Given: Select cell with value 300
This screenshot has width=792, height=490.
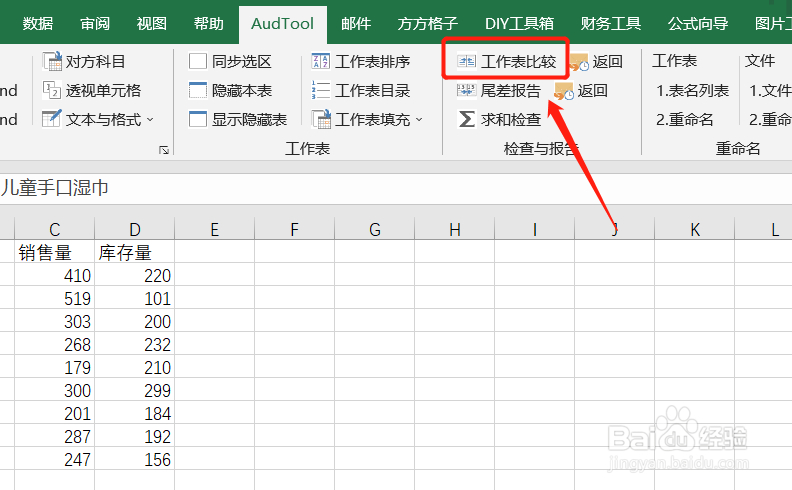Looking at the screenshot, I should [x=55, y=390].
